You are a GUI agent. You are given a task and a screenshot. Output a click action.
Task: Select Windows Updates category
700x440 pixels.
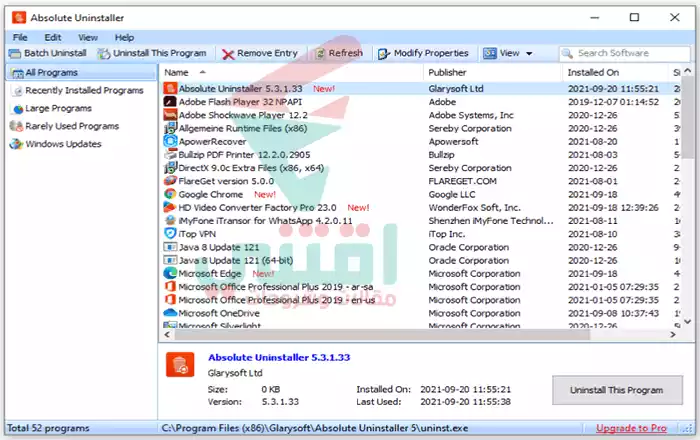pyautogui.click(x=63, y=144)
